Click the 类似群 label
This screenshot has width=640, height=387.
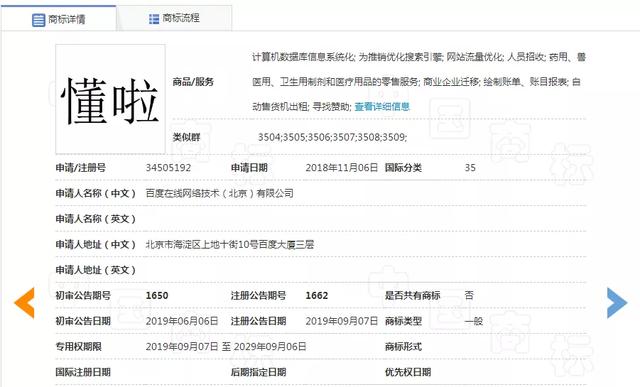click(186, 137)
